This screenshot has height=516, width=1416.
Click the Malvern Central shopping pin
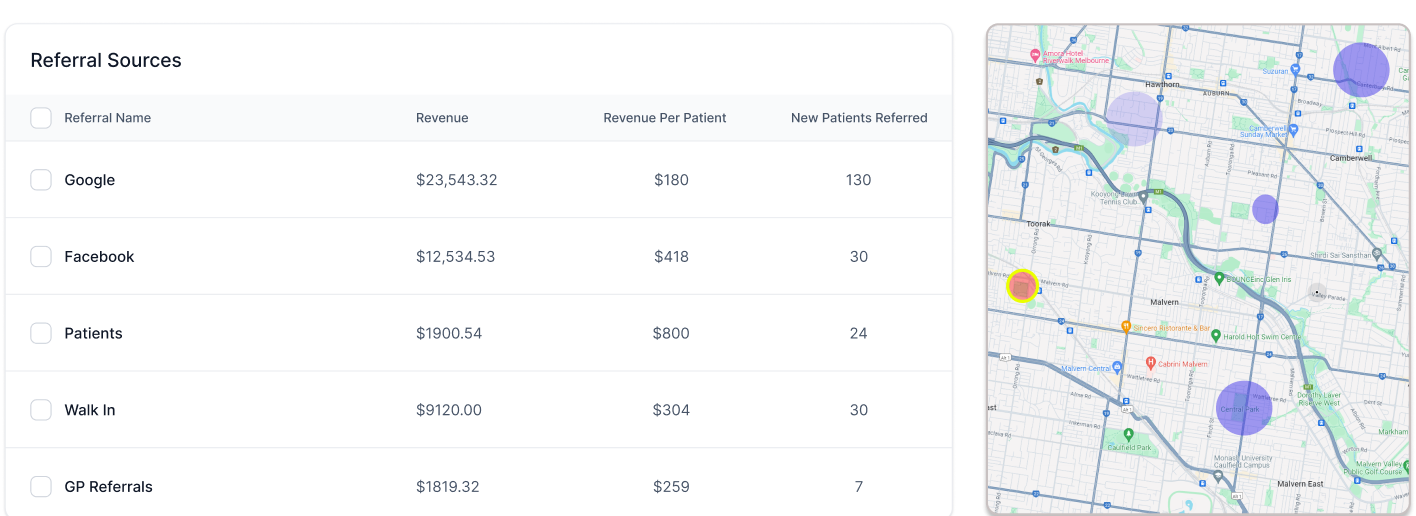coord(1118,367)
